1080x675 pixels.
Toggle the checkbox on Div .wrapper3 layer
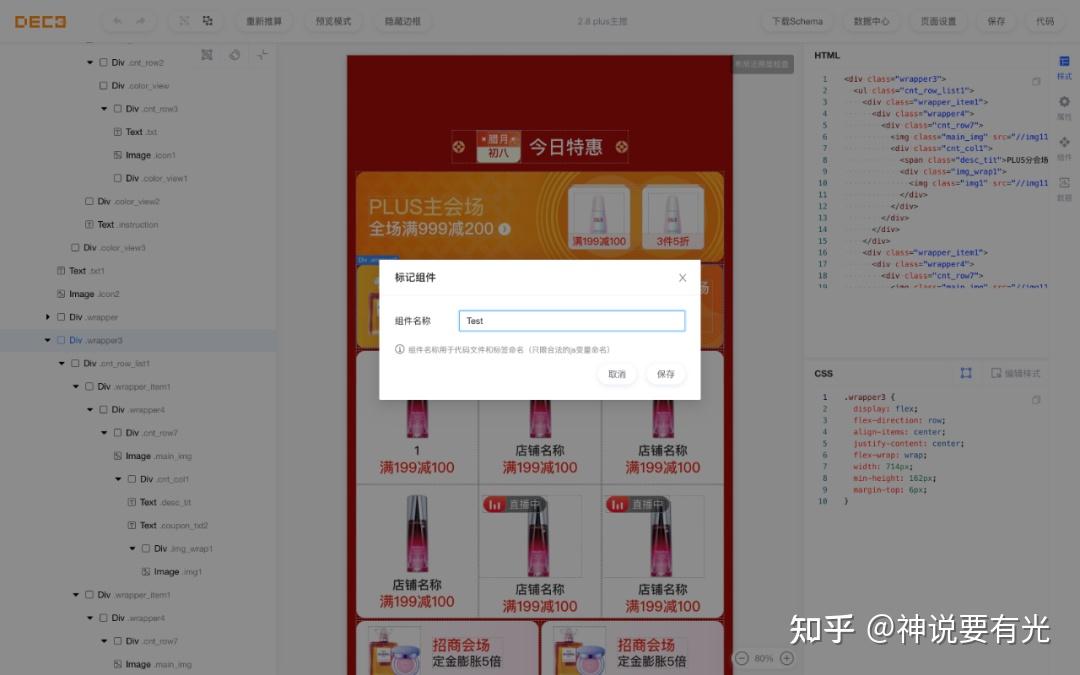60,339
